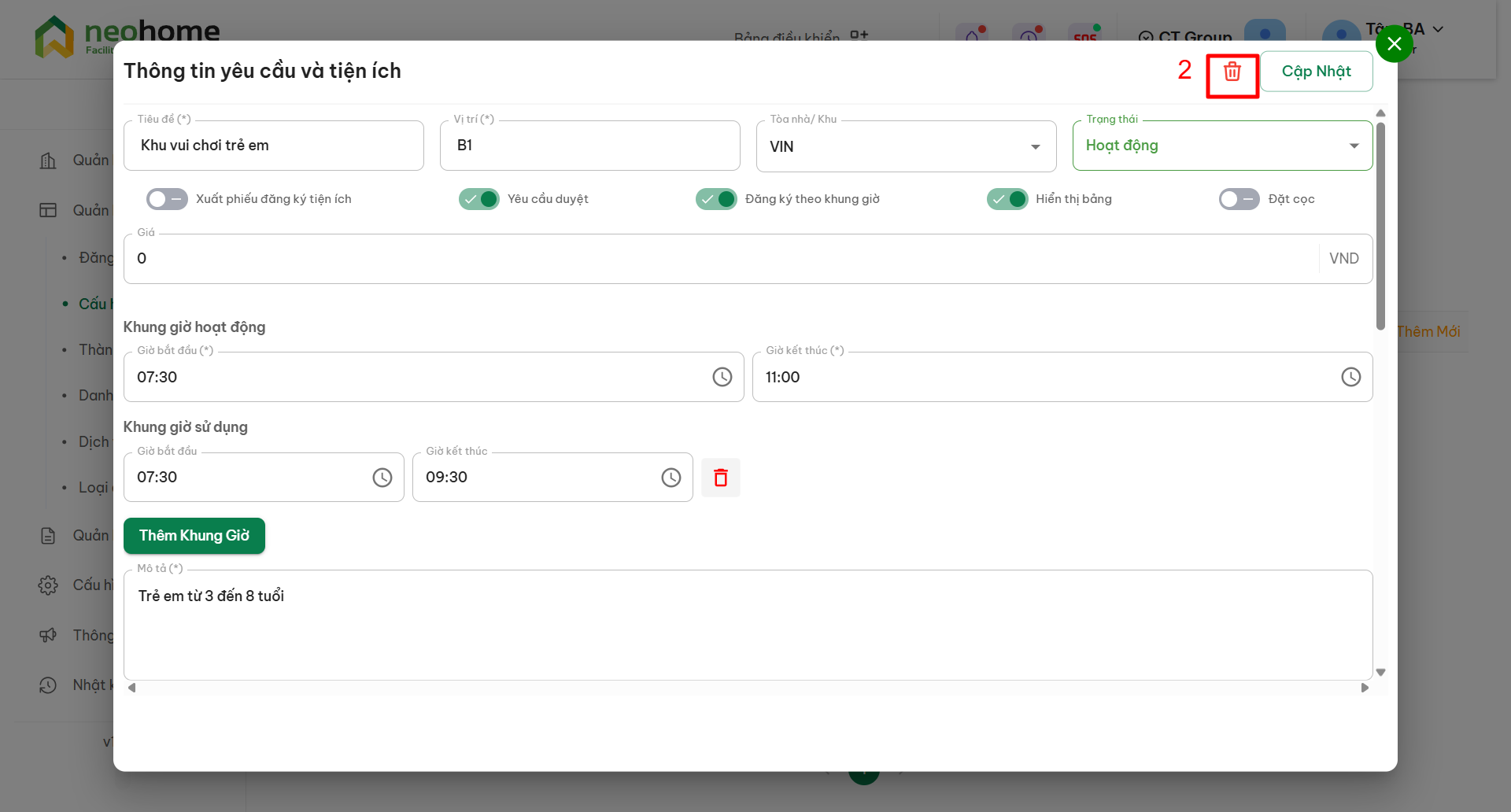Enable Xuất phiếu đăng ký tiện ích toggle
The width and height of the screenshot is (1511, 812).
(167, 199)
